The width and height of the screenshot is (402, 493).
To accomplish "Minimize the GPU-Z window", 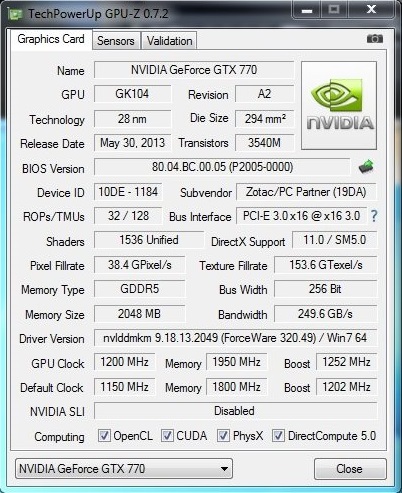I will [307, 10].
